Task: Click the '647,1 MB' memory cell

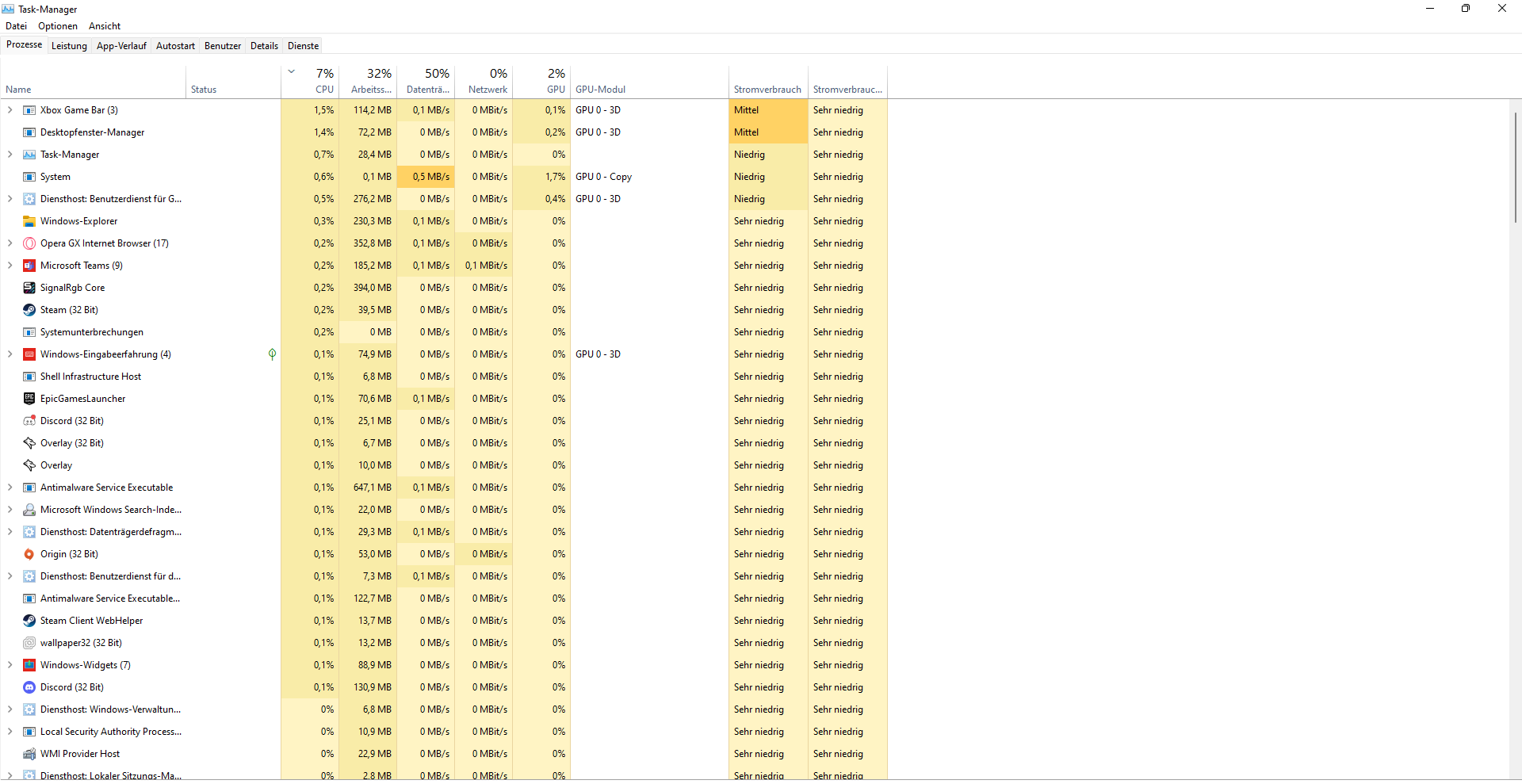Action: click(x=368, y=488)
